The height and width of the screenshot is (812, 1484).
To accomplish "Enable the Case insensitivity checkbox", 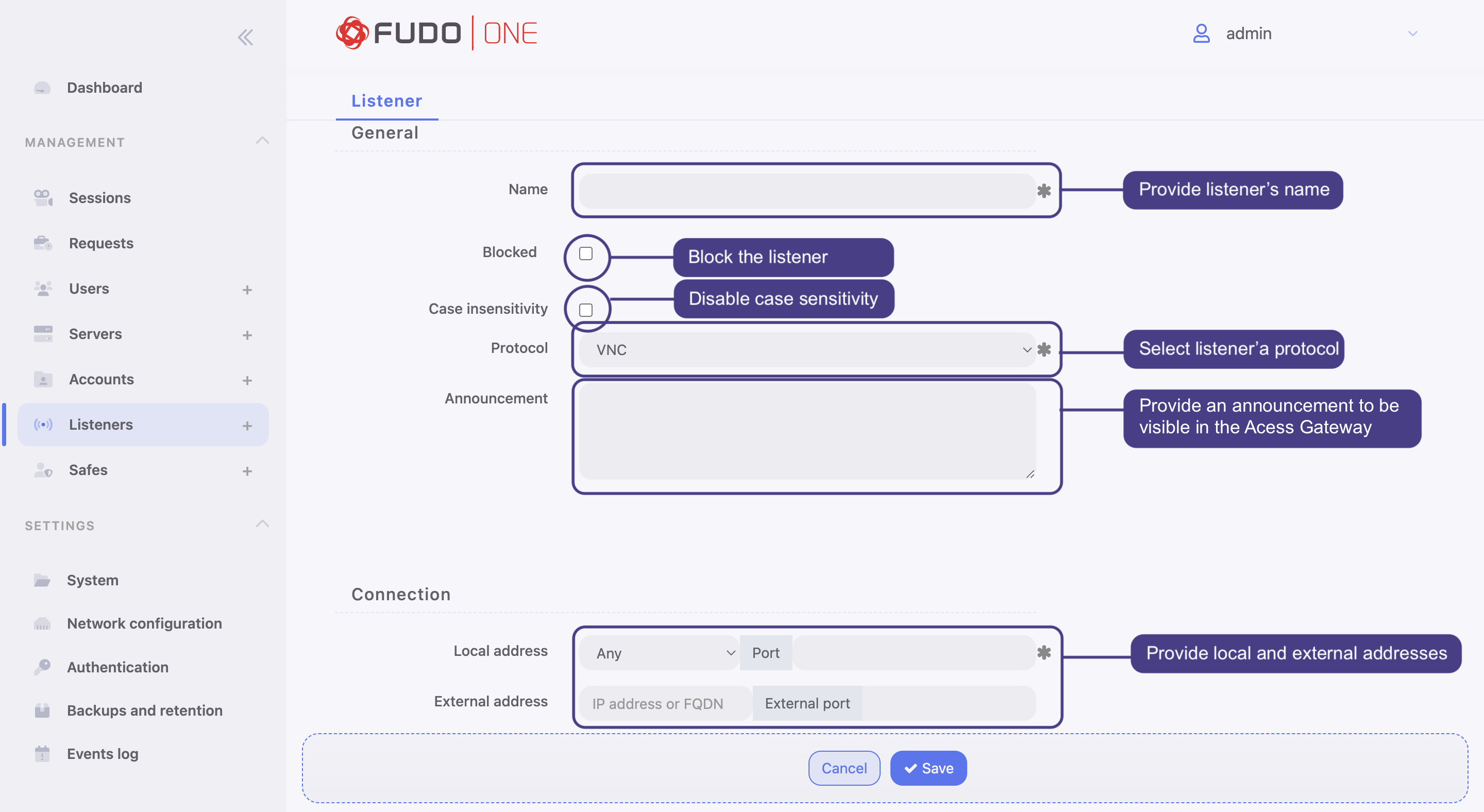I will point(585,309).
